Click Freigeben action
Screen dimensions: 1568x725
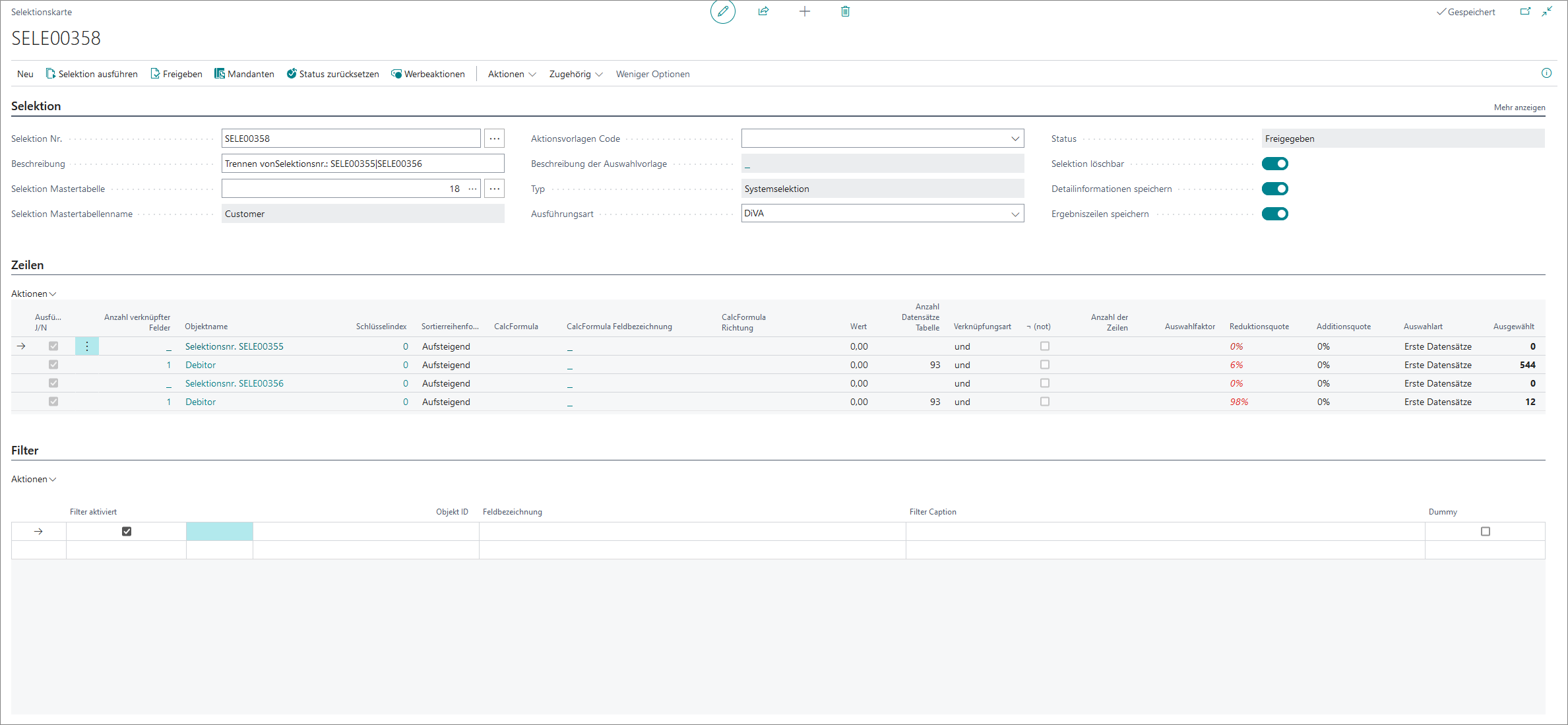click(x=176, y=74)
